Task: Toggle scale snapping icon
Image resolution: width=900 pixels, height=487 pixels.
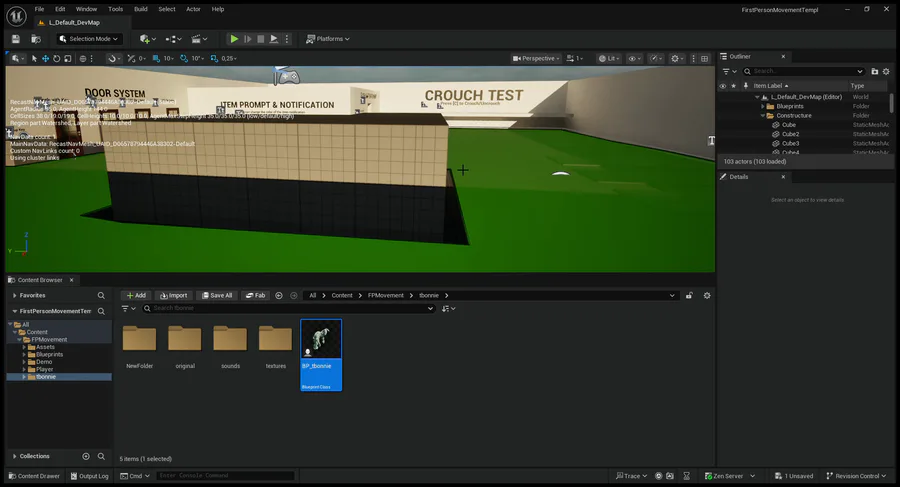Action: [x=214, y=59]
